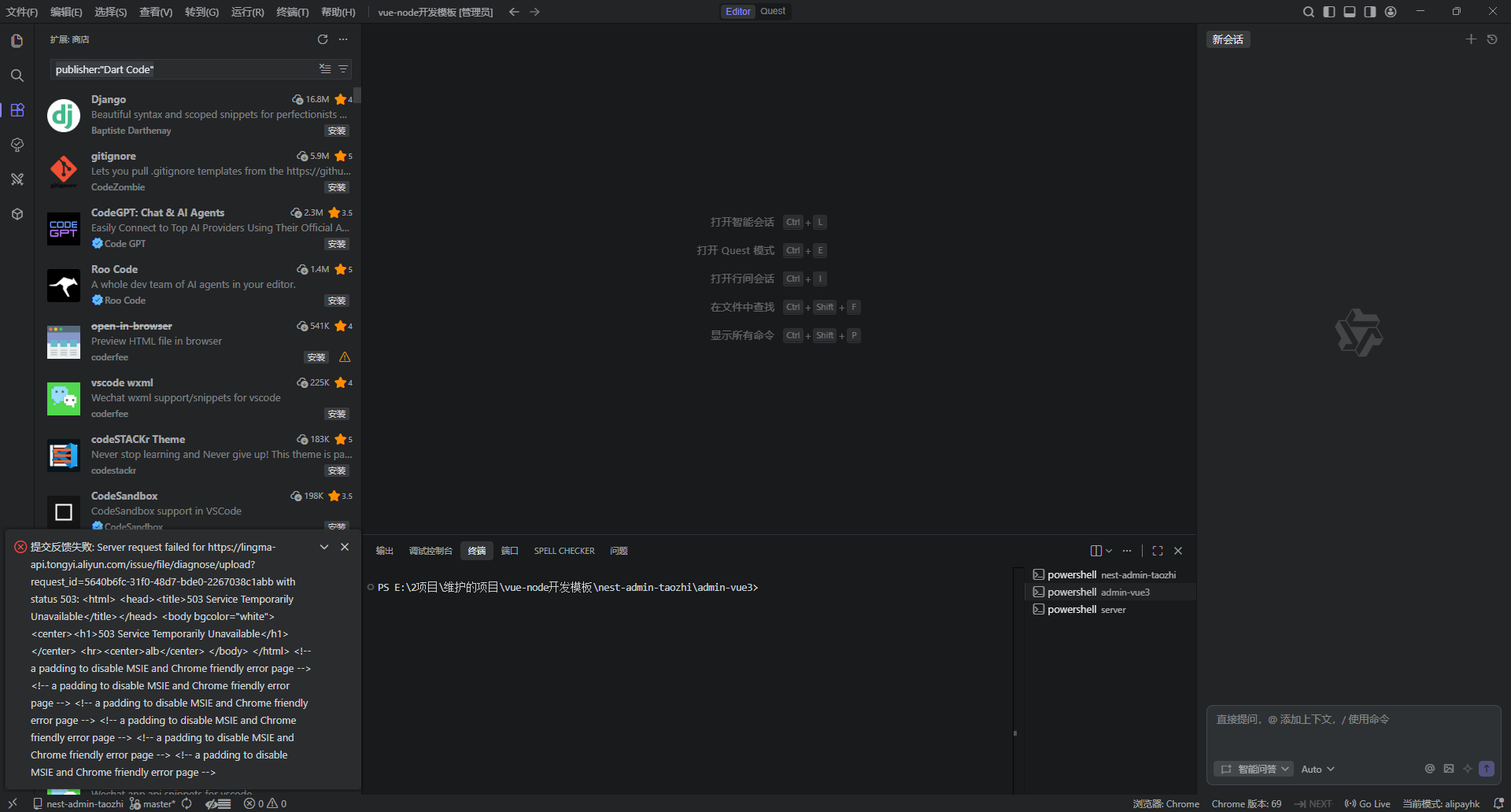Open the 查看 menu
Viewport: 1511px width, 812px height.
click(156, 12)
